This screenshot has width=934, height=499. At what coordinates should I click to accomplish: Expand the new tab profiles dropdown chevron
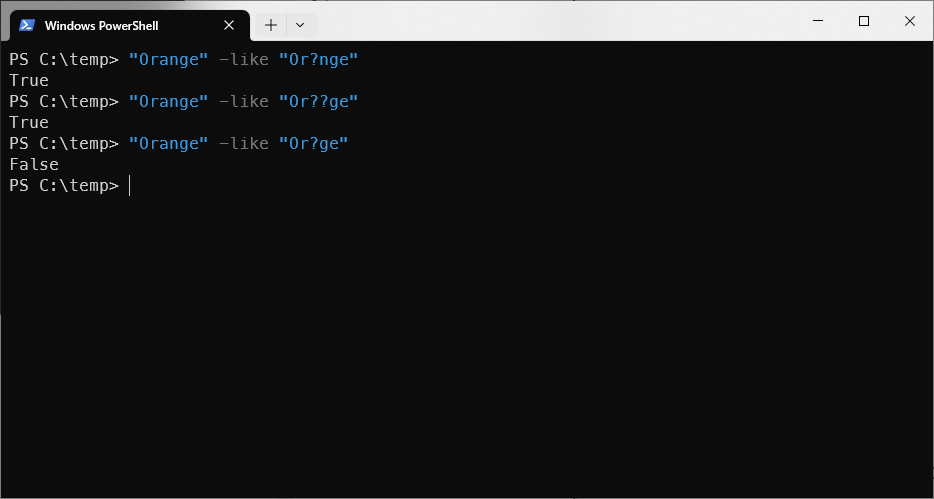(x=300, y=25)
